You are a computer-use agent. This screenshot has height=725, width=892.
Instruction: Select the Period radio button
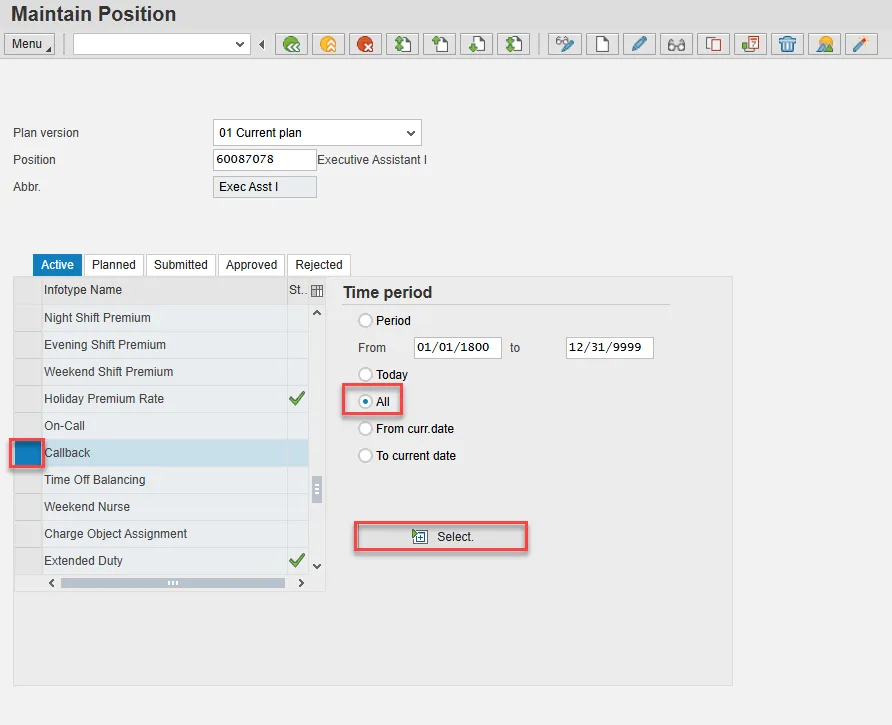tap(365, 321)
